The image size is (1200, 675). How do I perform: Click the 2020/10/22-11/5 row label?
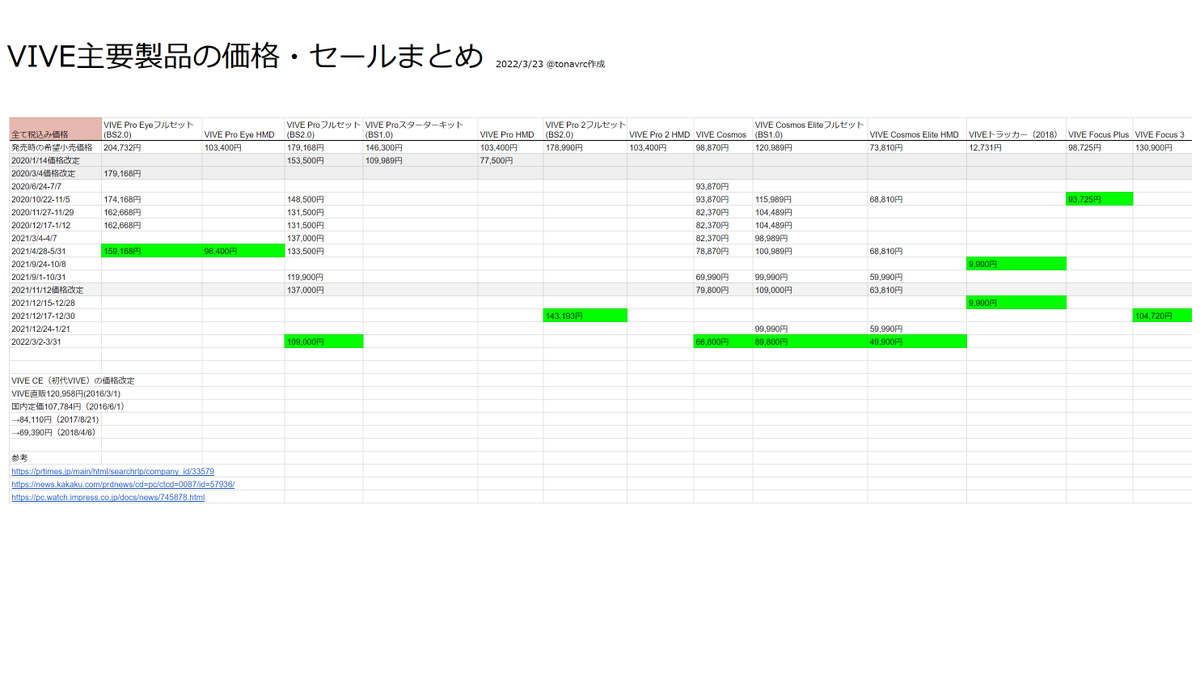(x=56, y=199)
